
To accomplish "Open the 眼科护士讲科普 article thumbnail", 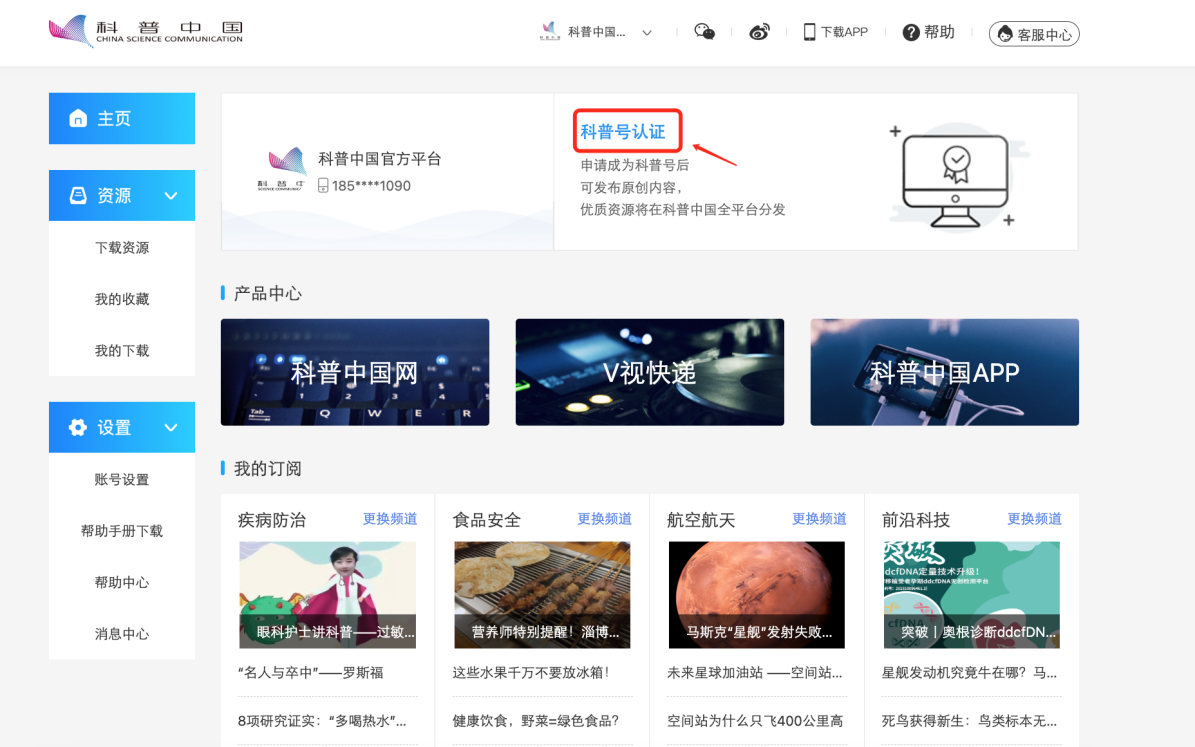I will pos(328,595).
